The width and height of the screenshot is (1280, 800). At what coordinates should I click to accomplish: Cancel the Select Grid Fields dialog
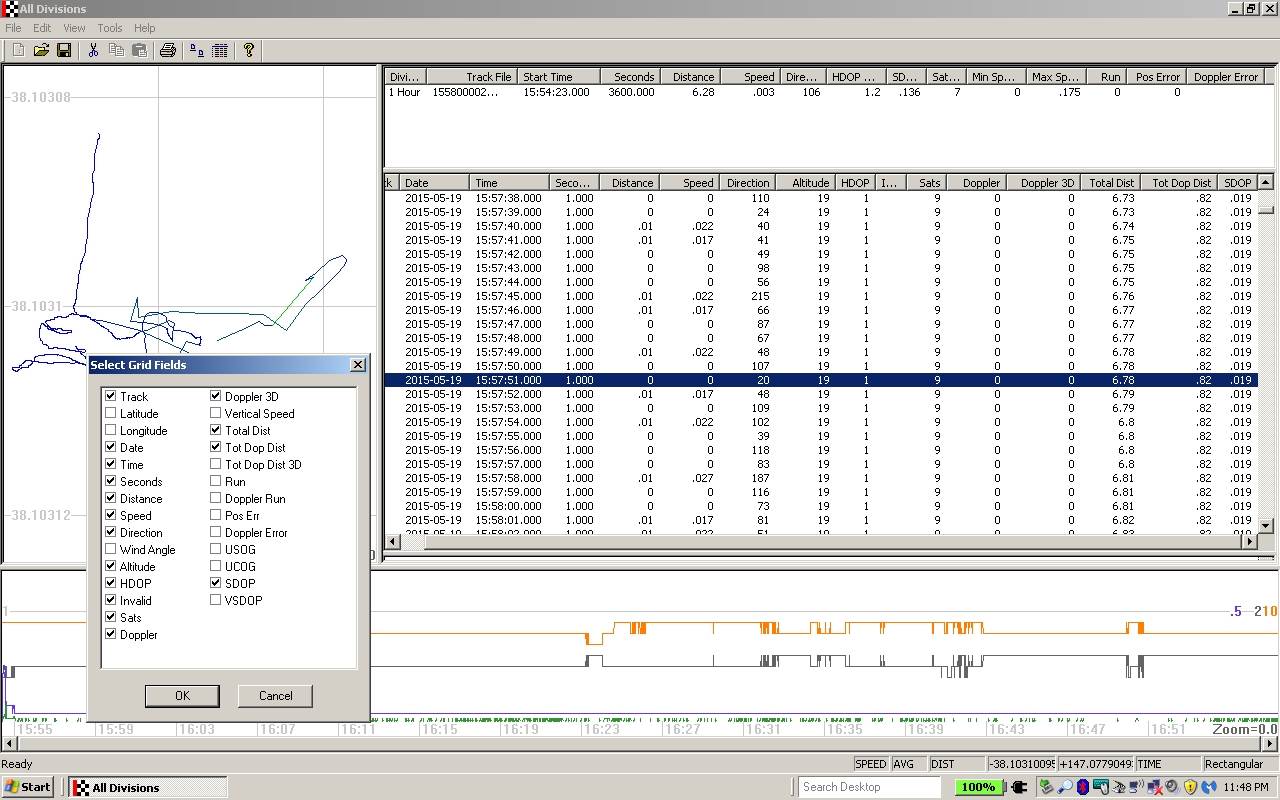coord(275,696)
